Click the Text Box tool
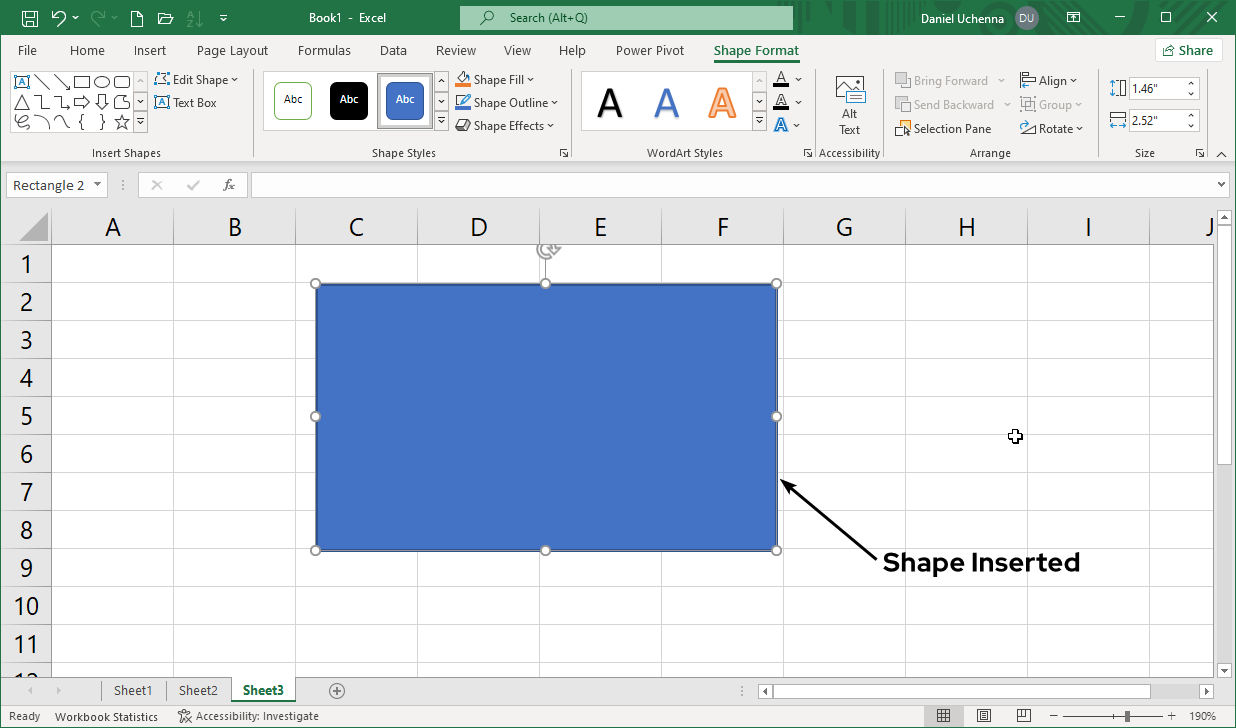Viewport: 1236px width, 728px height. [x=186, y=103]
